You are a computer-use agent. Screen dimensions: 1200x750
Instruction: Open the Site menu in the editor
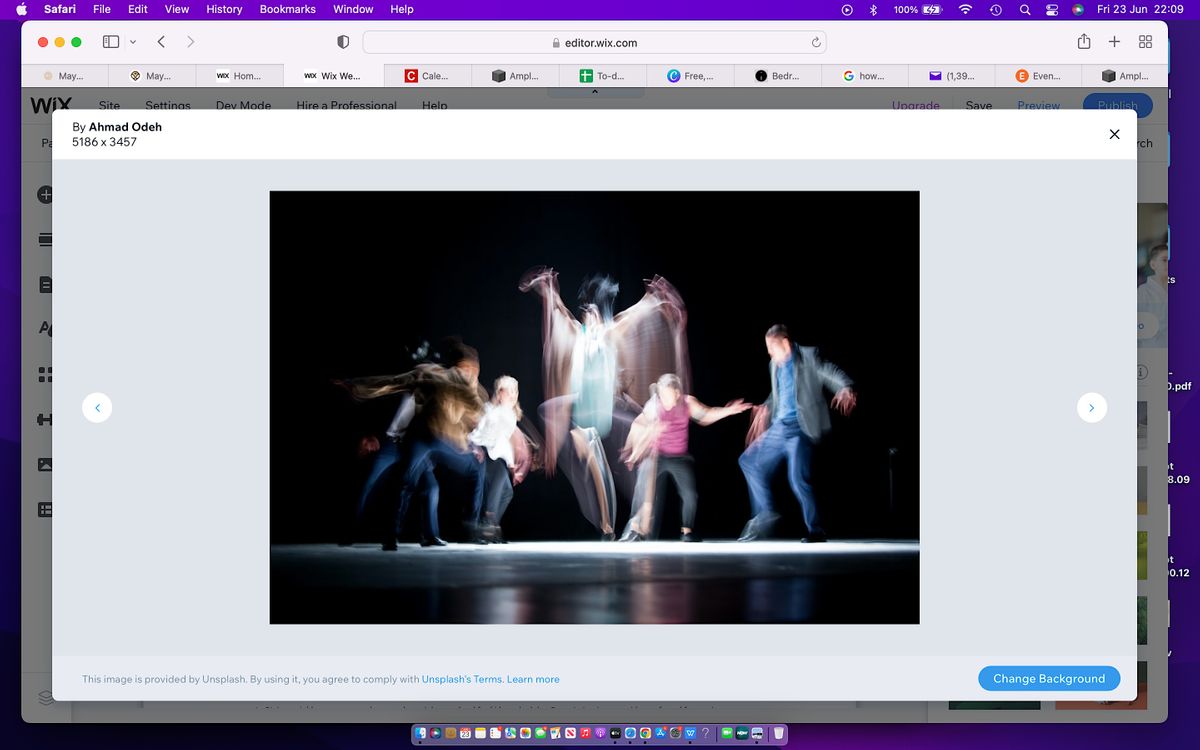coord(108,105)
